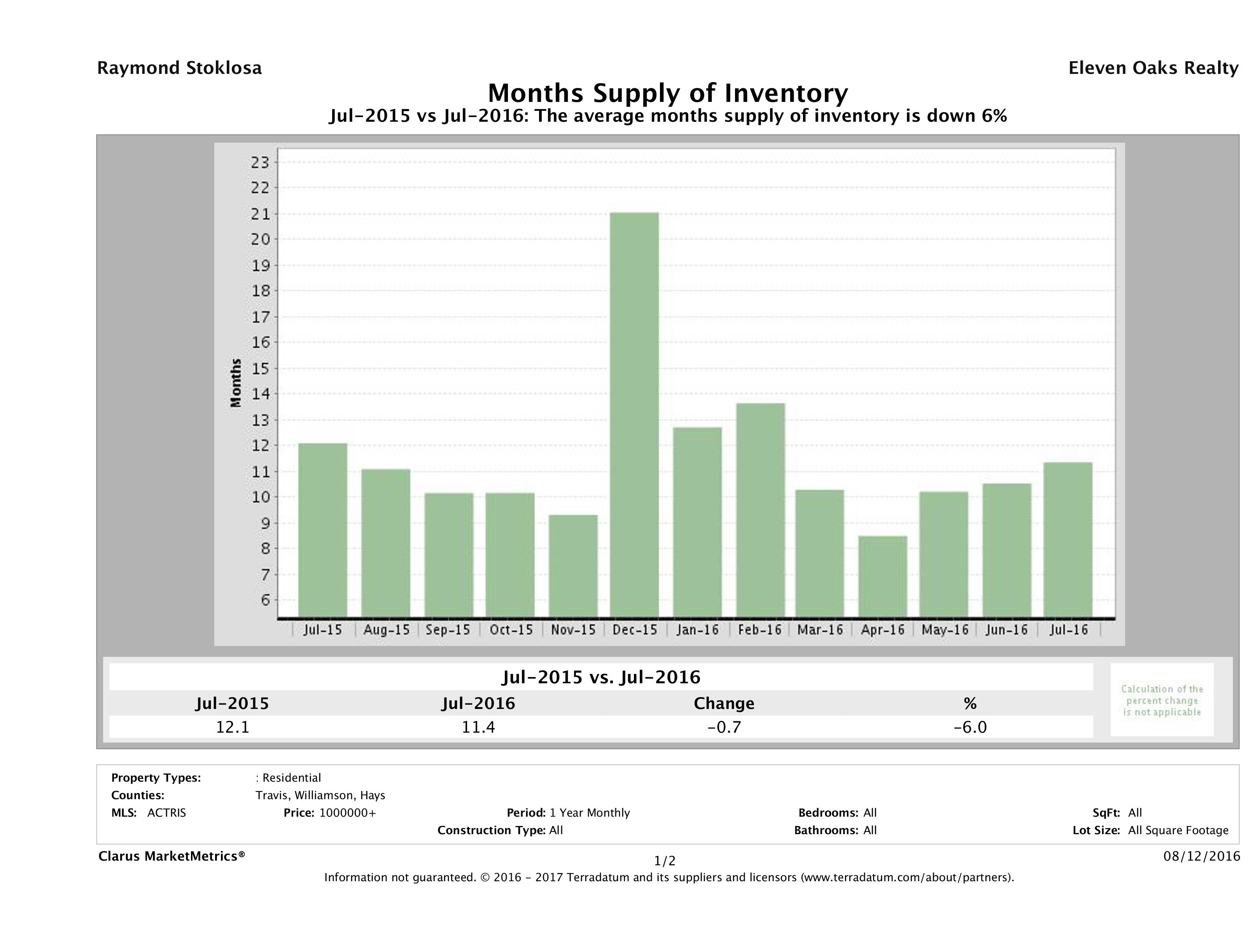Click the Apr-16 shortest bar
Screen dimensions: 1255x952
coord(882,576)
